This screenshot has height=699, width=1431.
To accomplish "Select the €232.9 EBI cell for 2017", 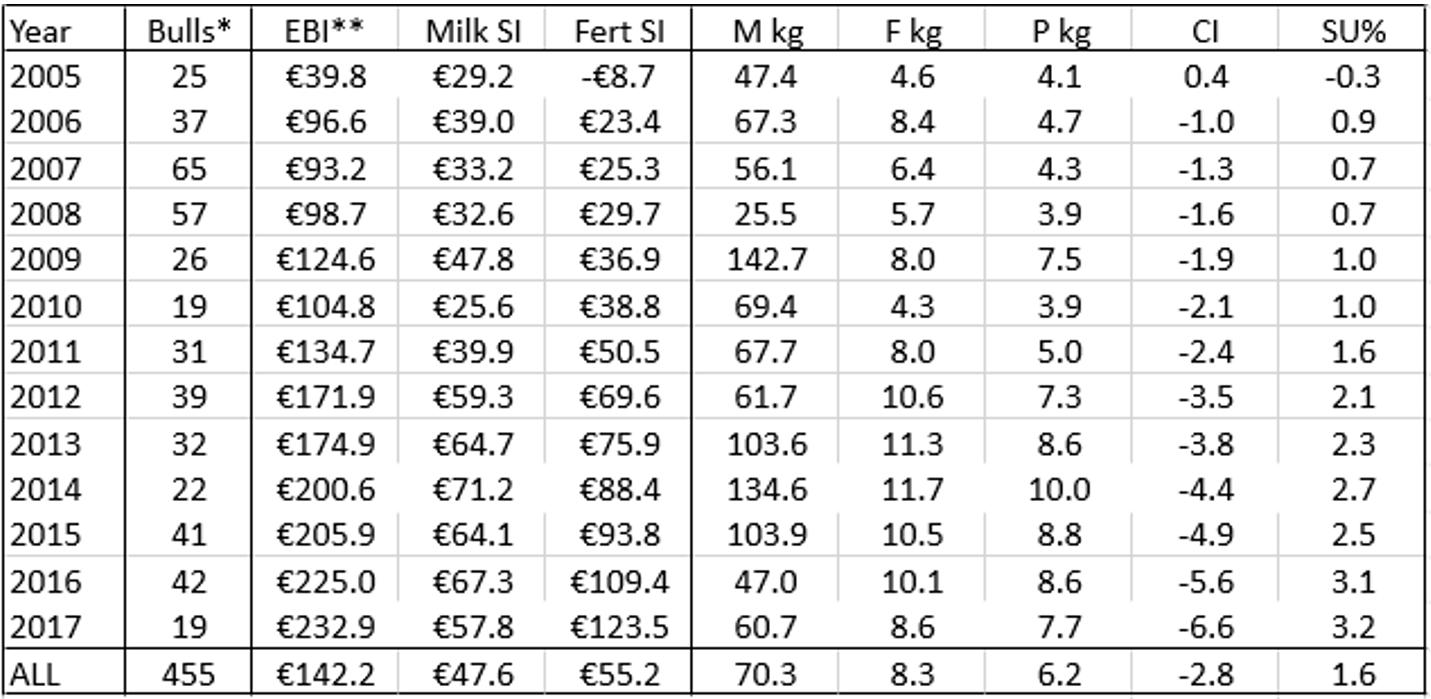I will 326,628.
